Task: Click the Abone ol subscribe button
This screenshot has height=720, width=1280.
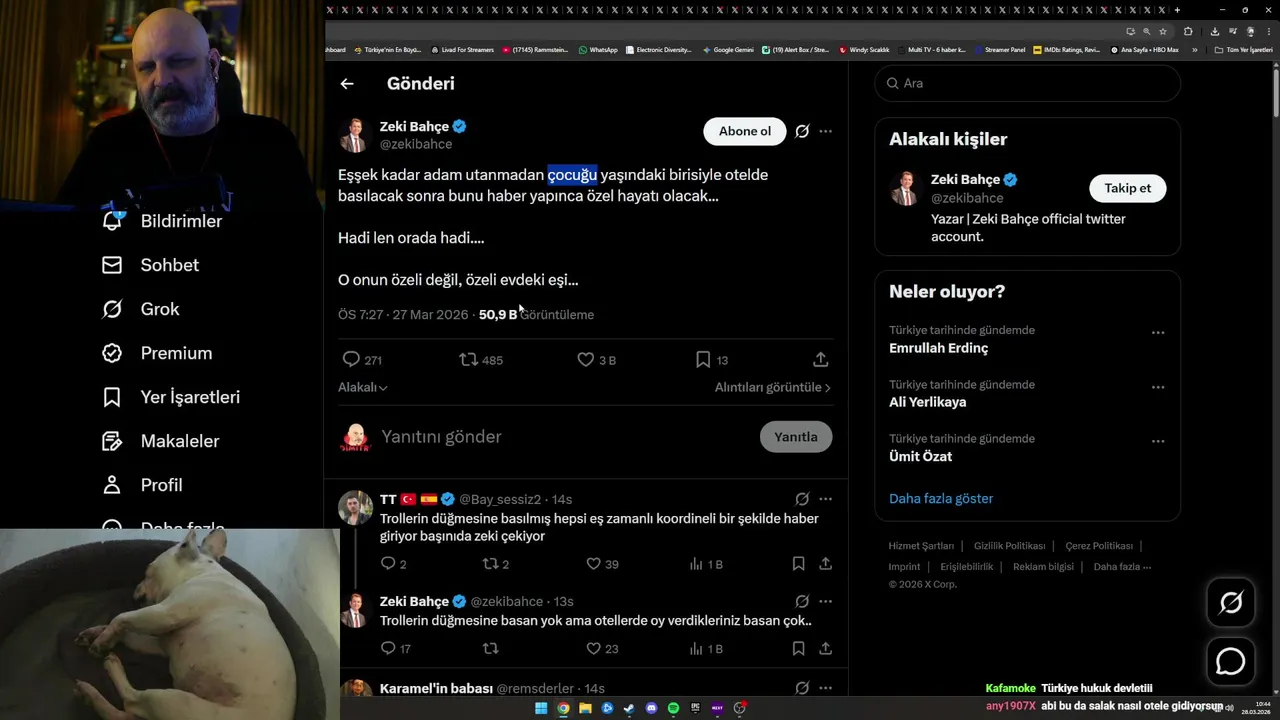Action: pos(745,131)
